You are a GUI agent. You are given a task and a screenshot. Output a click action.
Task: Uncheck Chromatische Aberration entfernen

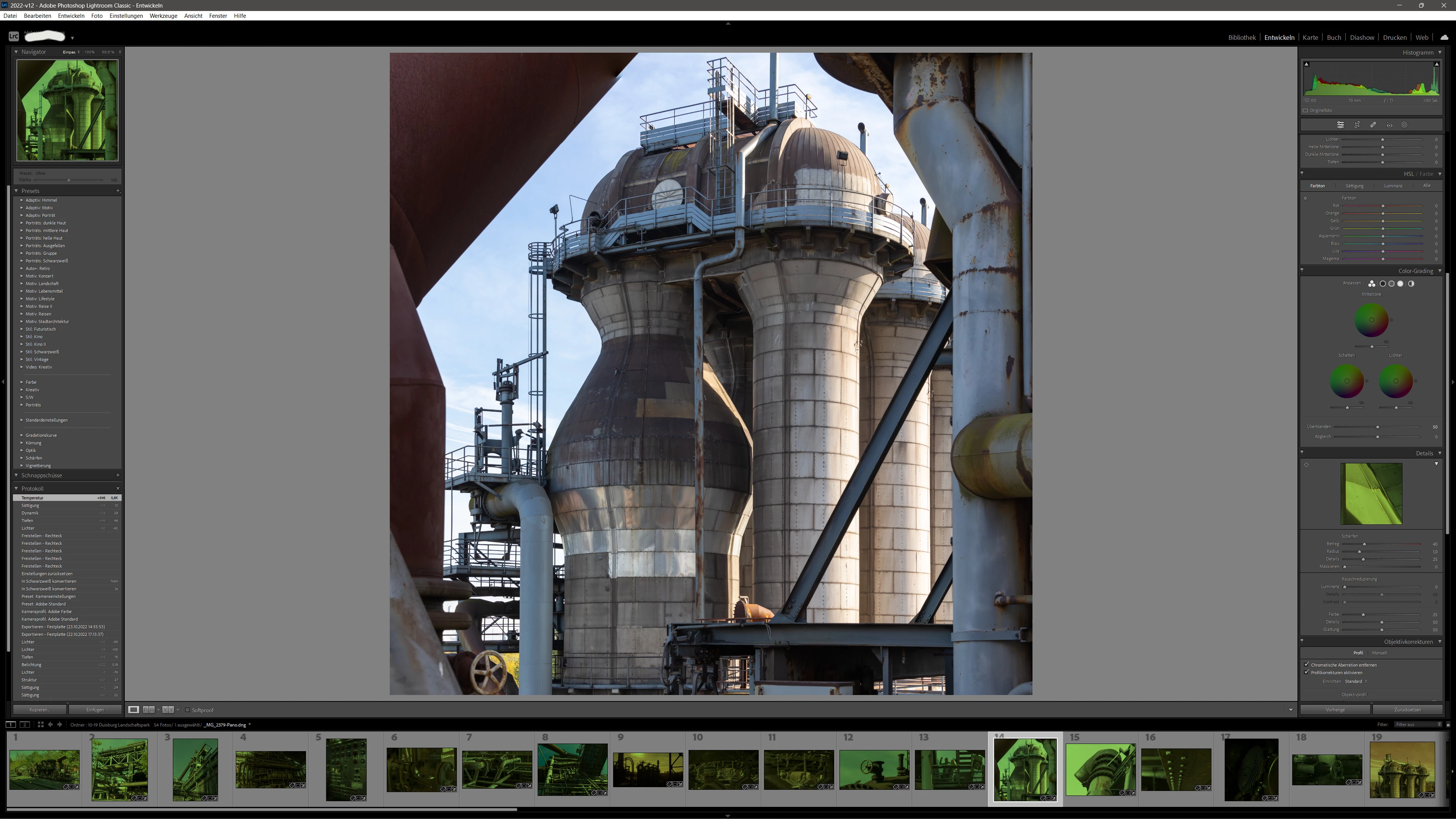click(x=1306, y=665)
